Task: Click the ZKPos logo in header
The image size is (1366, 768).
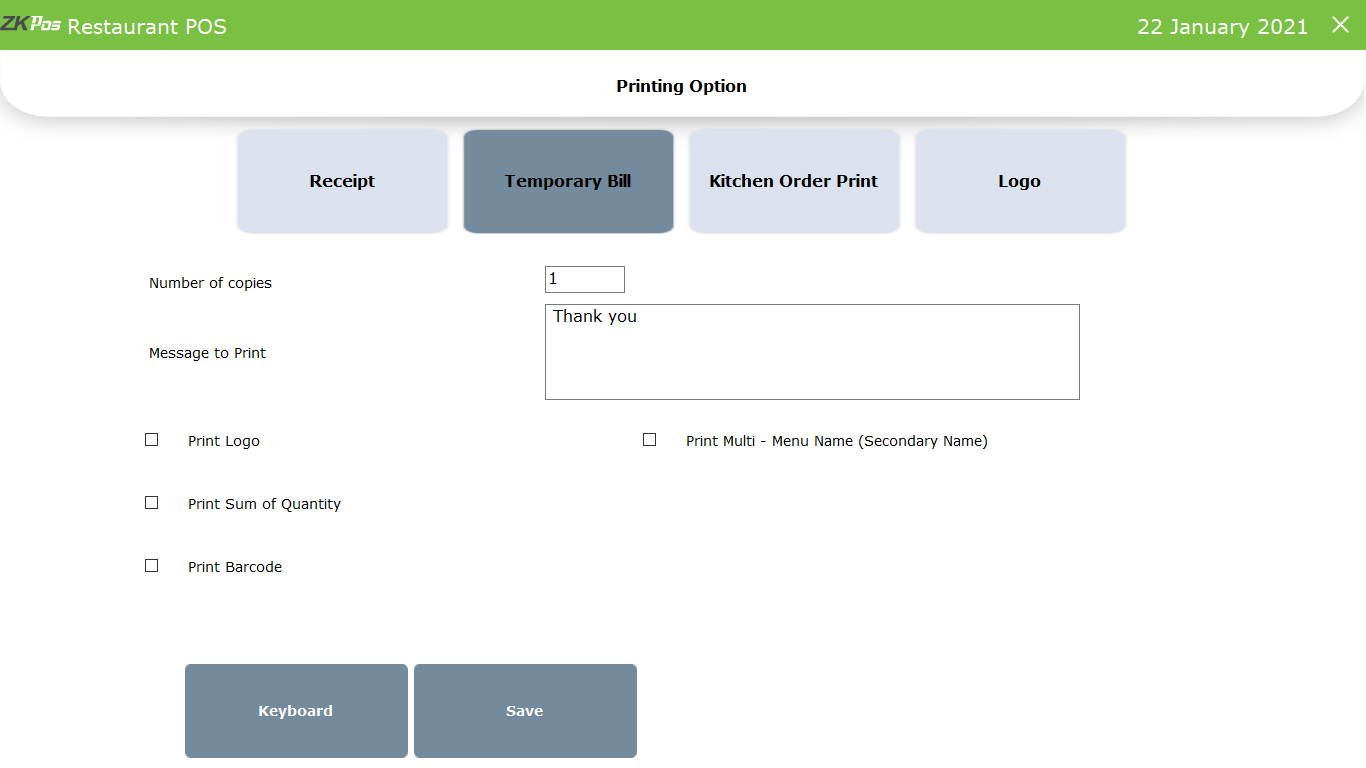Action: coord(31,24)
